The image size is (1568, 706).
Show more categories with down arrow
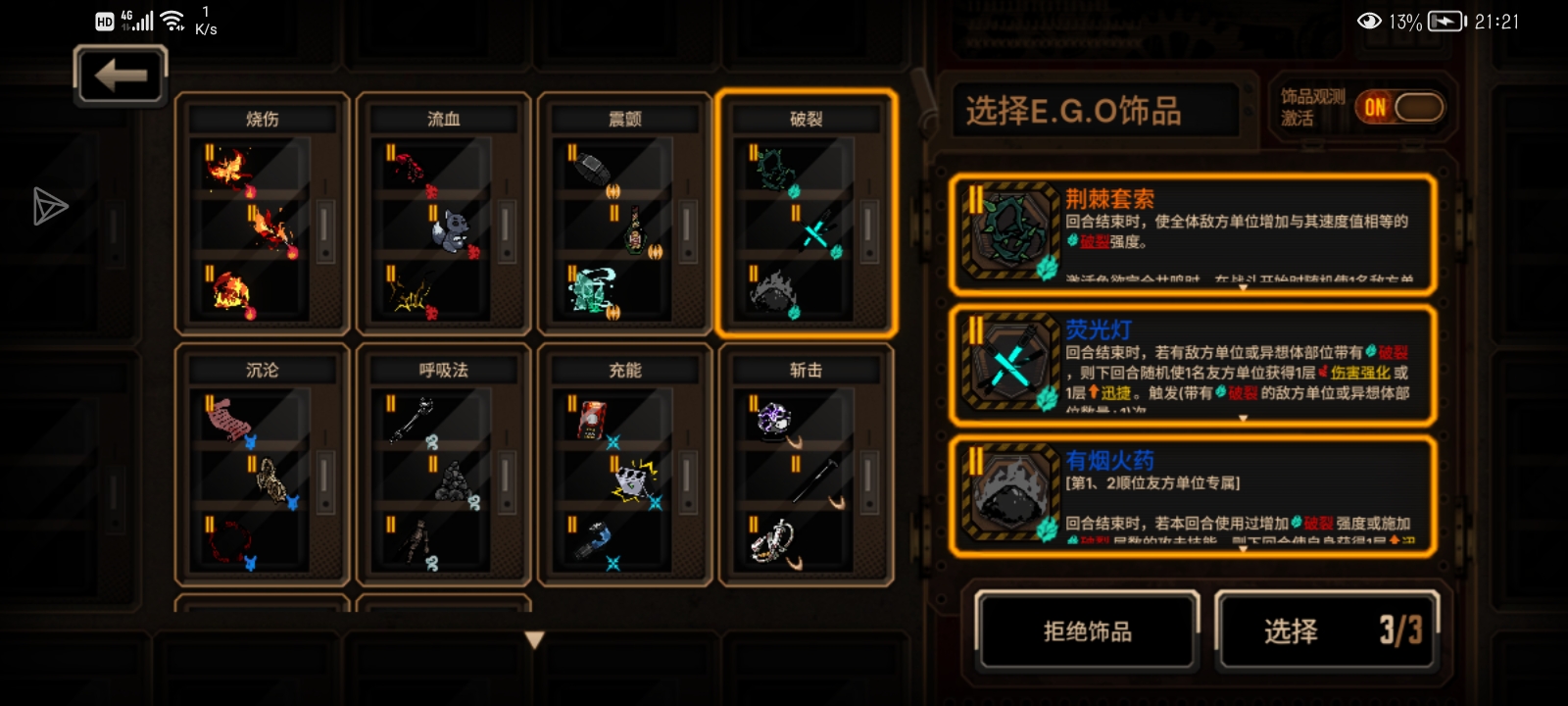click(534, 640)
